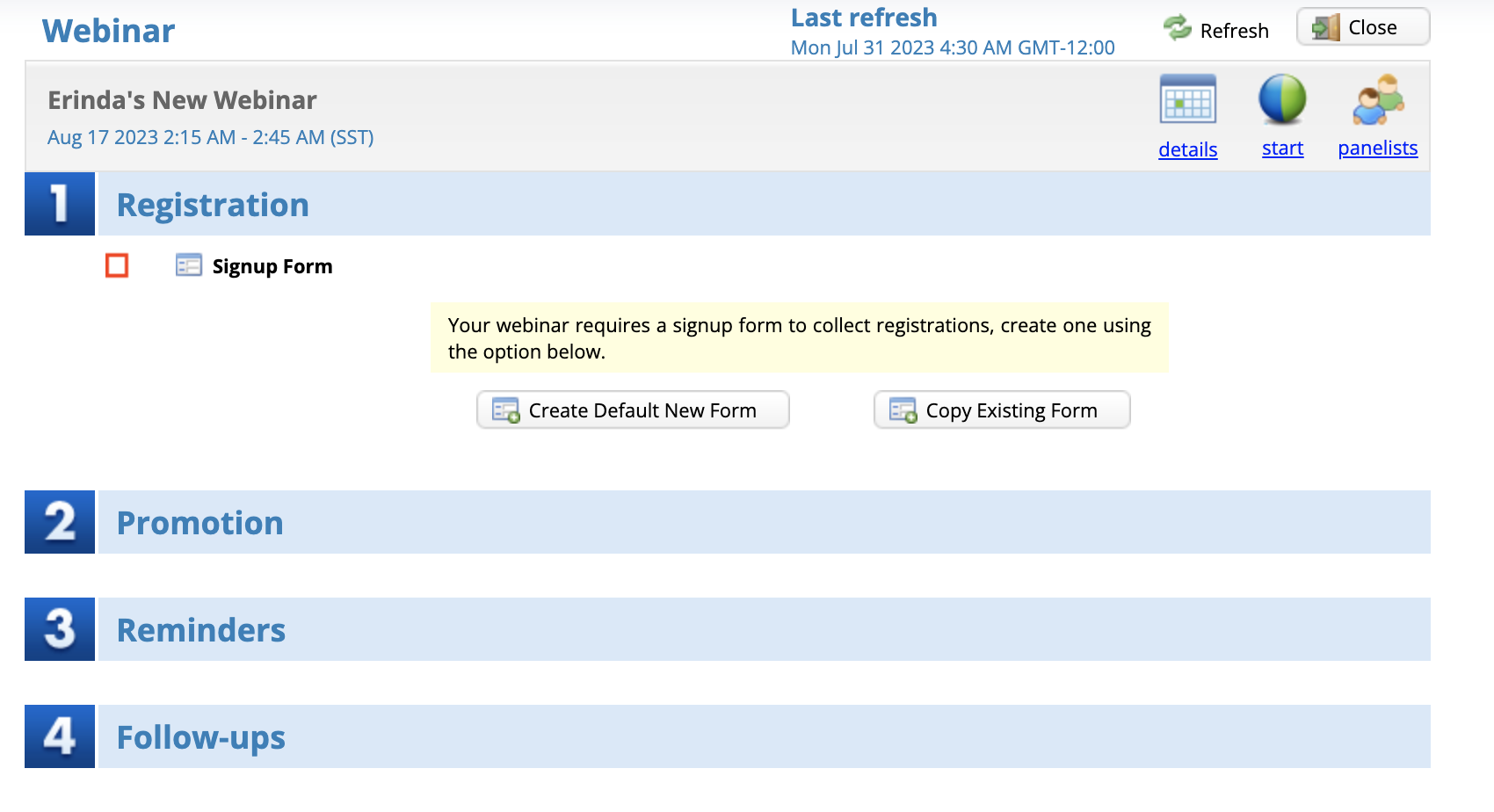Screen dimensions: 1494x812
Task: Click the Last refresh heading
Action: tap(864, 18)
